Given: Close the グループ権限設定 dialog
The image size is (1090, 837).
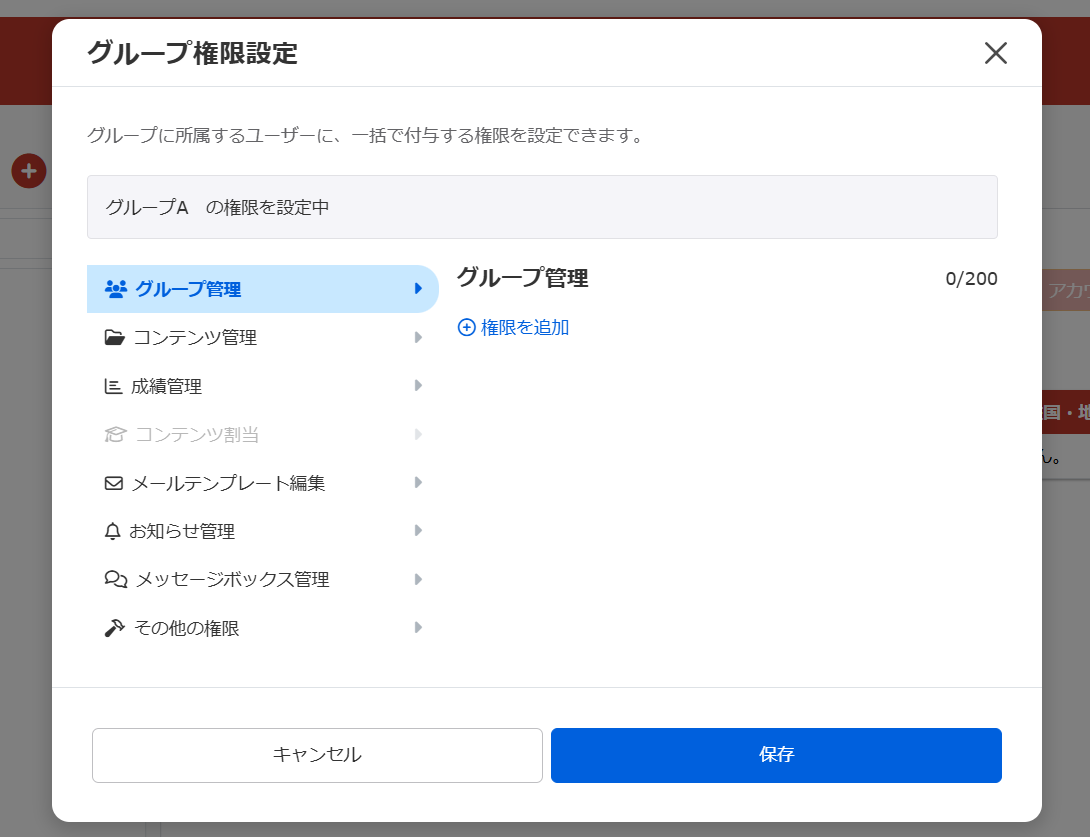Looking at the screenshot, I should 995,53.
